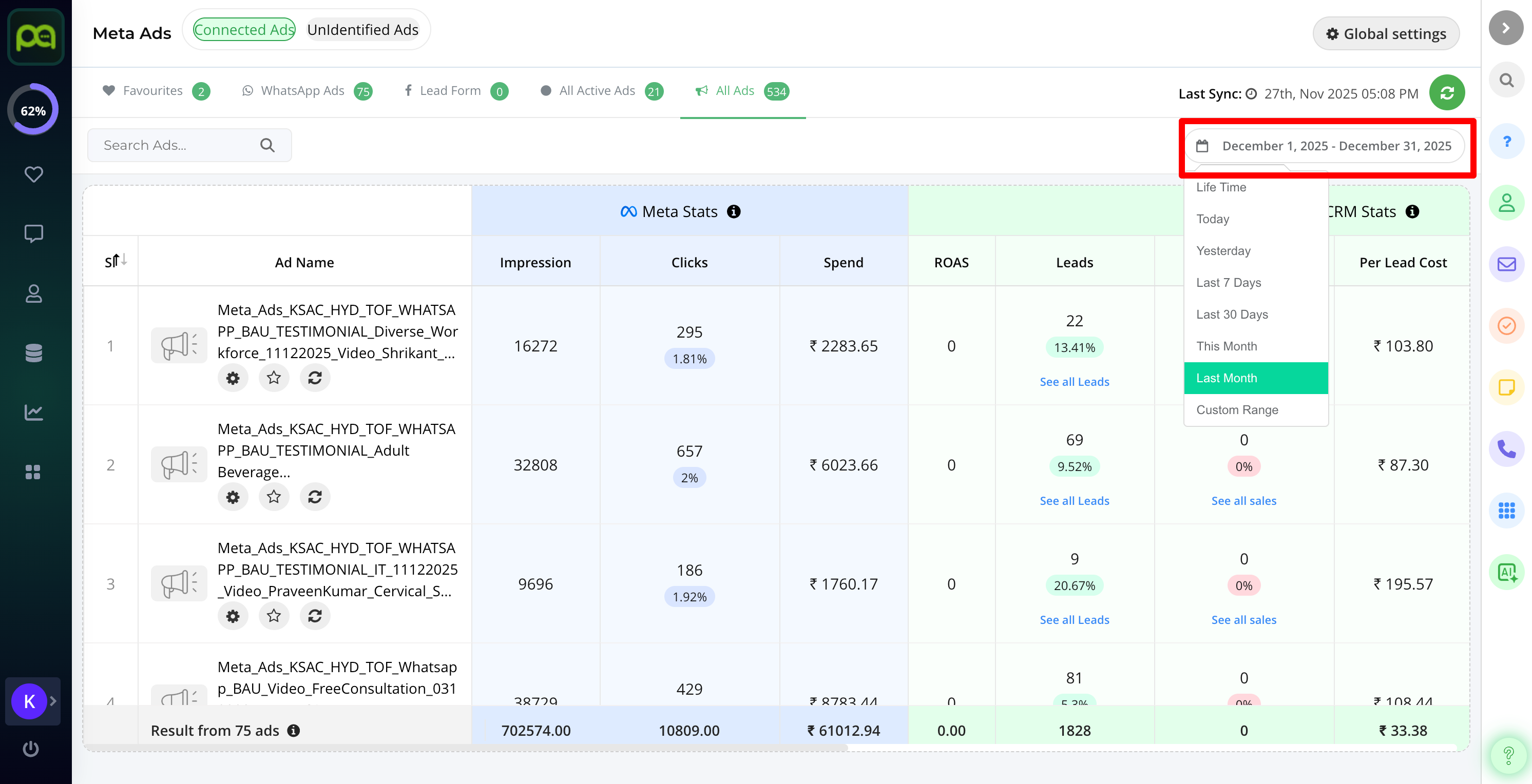Expand the right panel chevron arrow

tap(1505, 28)
